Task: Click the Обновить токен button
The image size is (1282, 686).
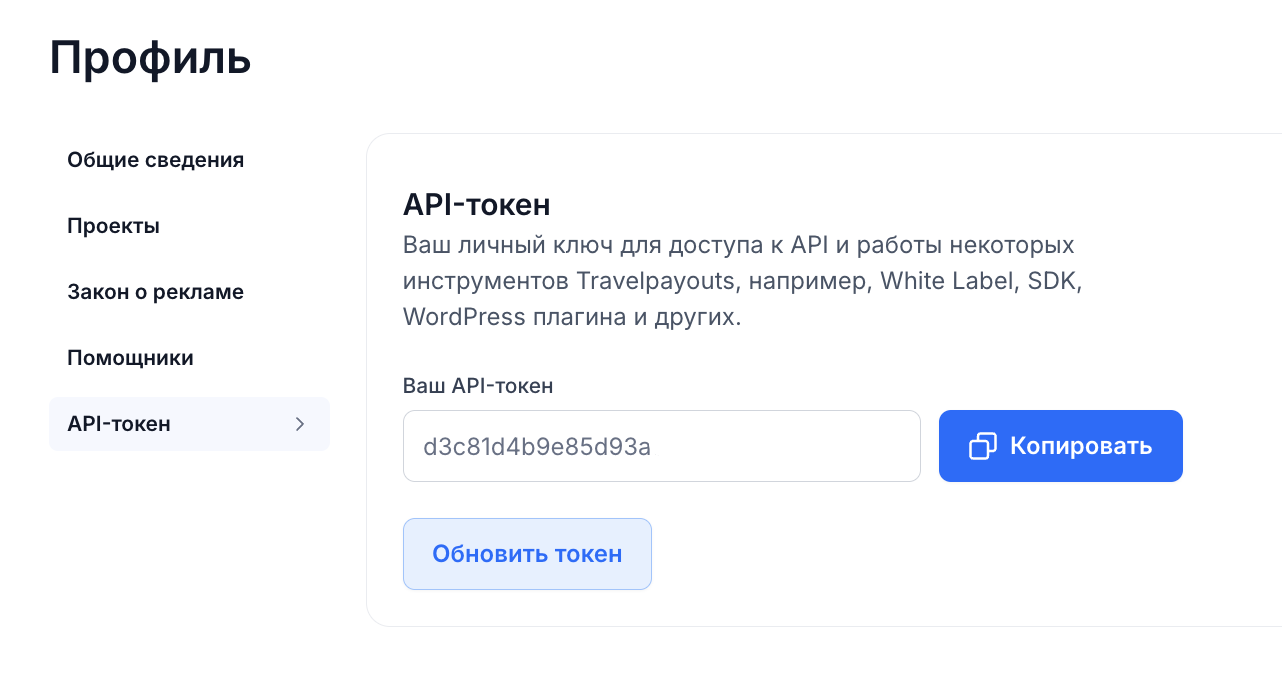Action: tap(527, 554)
